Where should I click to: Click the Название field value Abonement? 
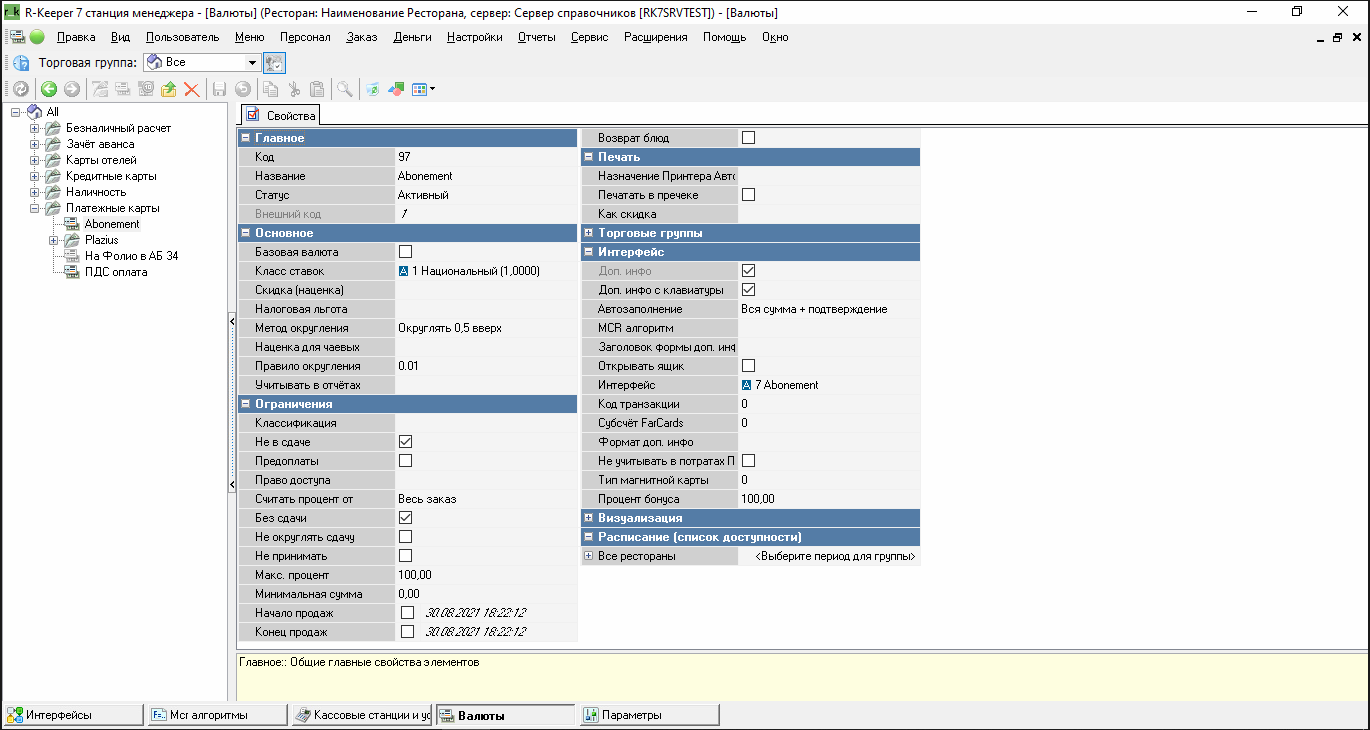point(486,176)
